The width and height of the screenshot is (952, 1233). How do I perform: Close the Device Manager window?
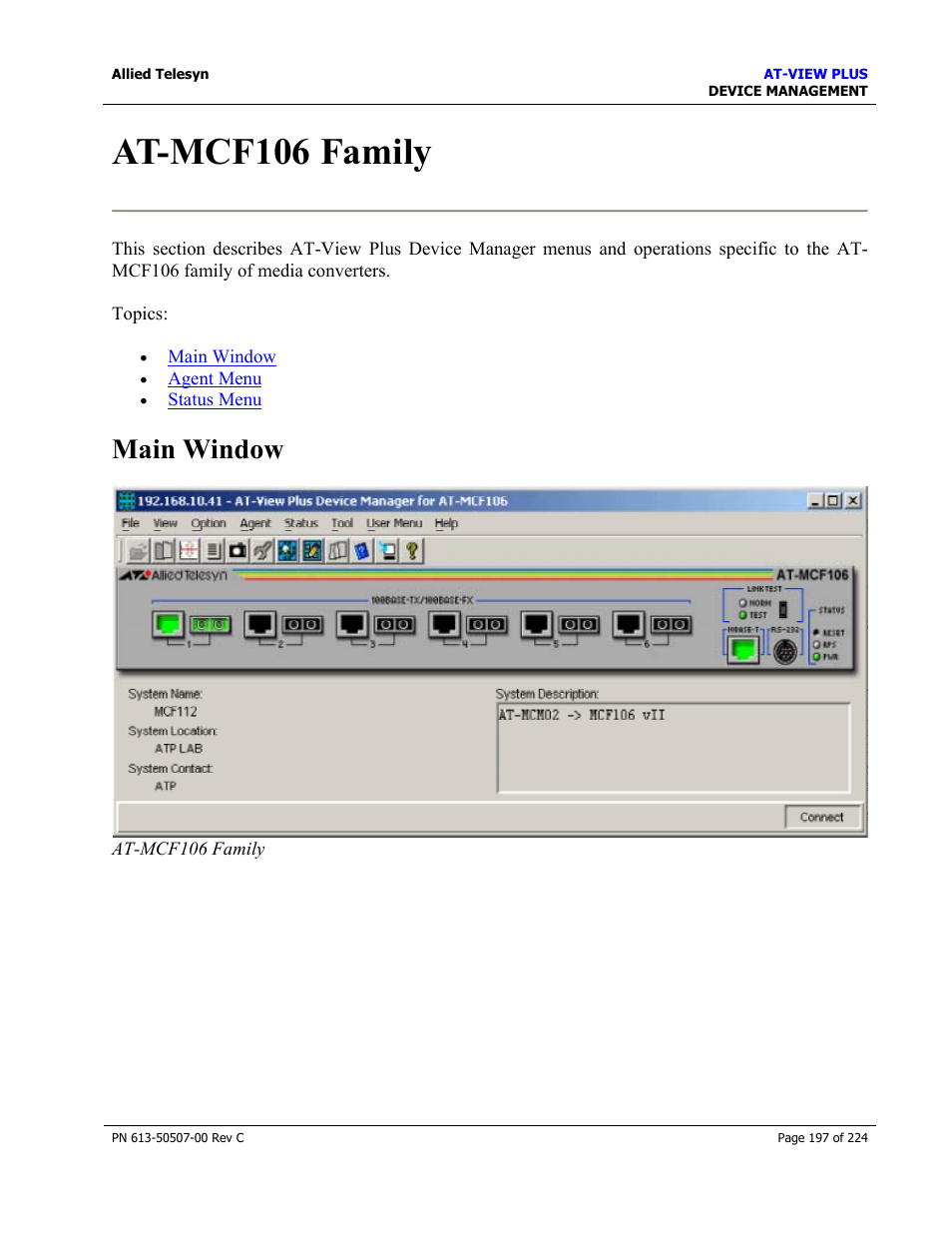tap(853, 500)
